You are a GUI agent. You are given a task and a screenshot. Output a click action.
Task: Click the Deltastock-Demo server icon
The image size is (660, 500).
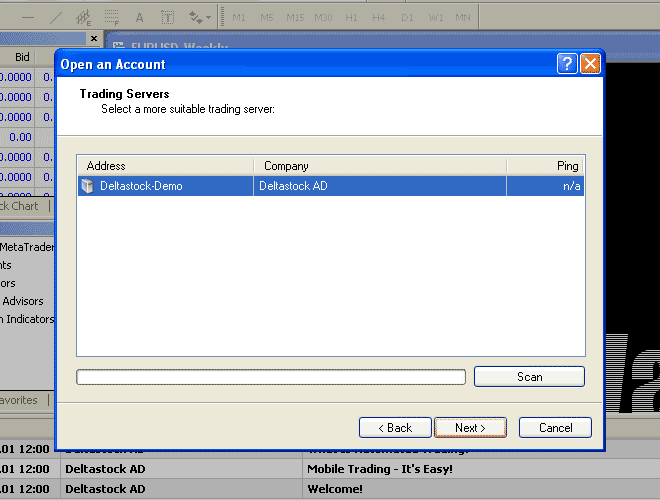point(88,186)
